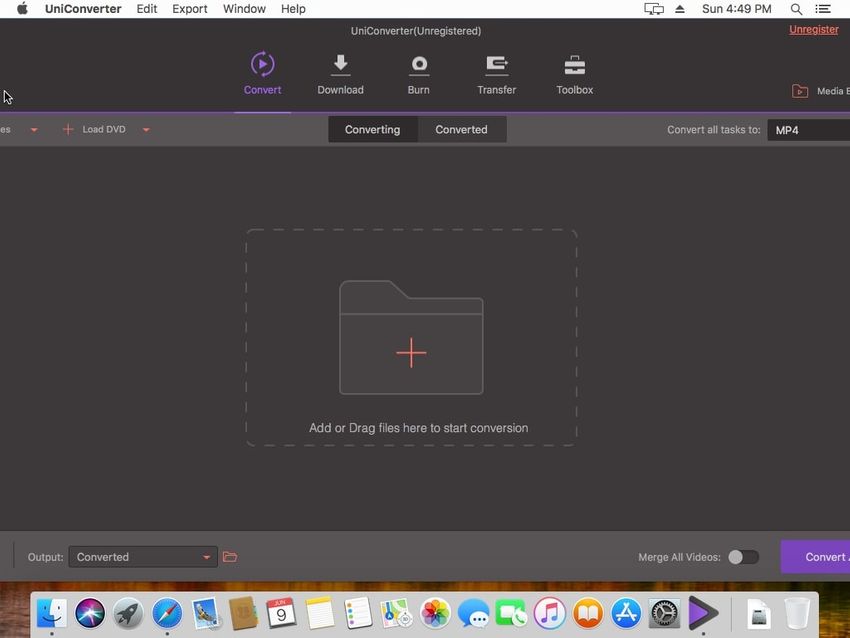
Task: Open the Toolbox icon
Action: [574, 66]
